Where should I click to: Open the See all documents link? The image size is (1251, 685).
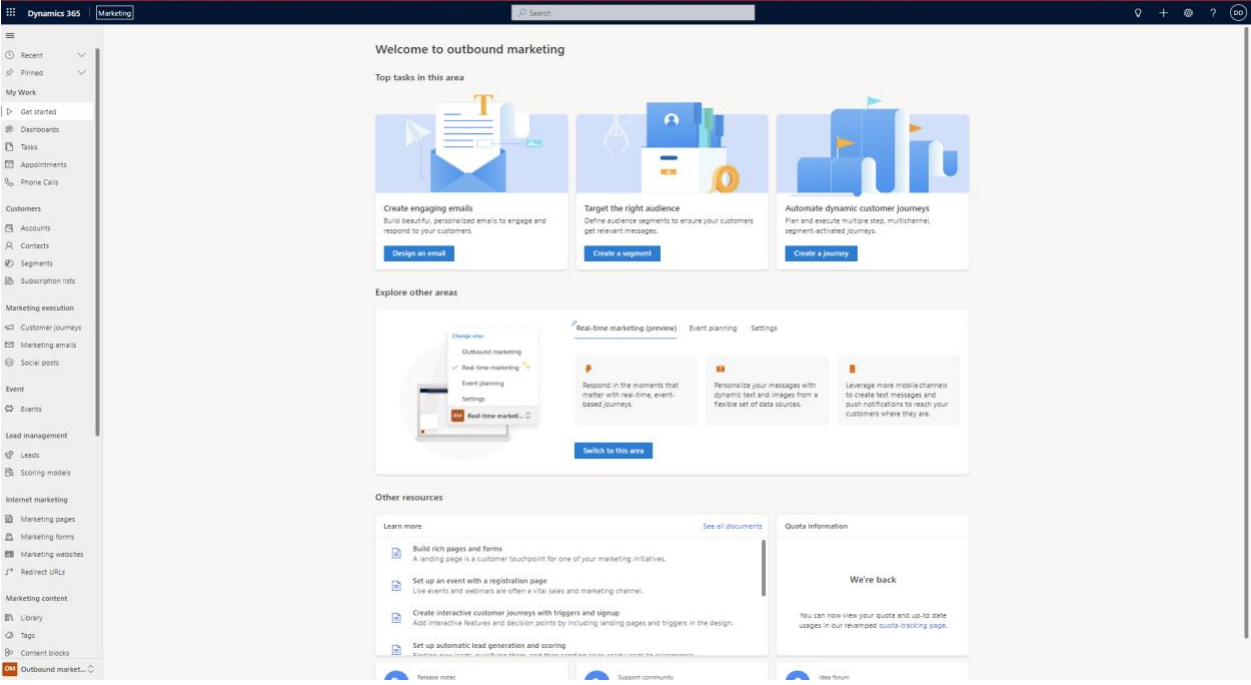pyautogui.click(x=731, y=526)
